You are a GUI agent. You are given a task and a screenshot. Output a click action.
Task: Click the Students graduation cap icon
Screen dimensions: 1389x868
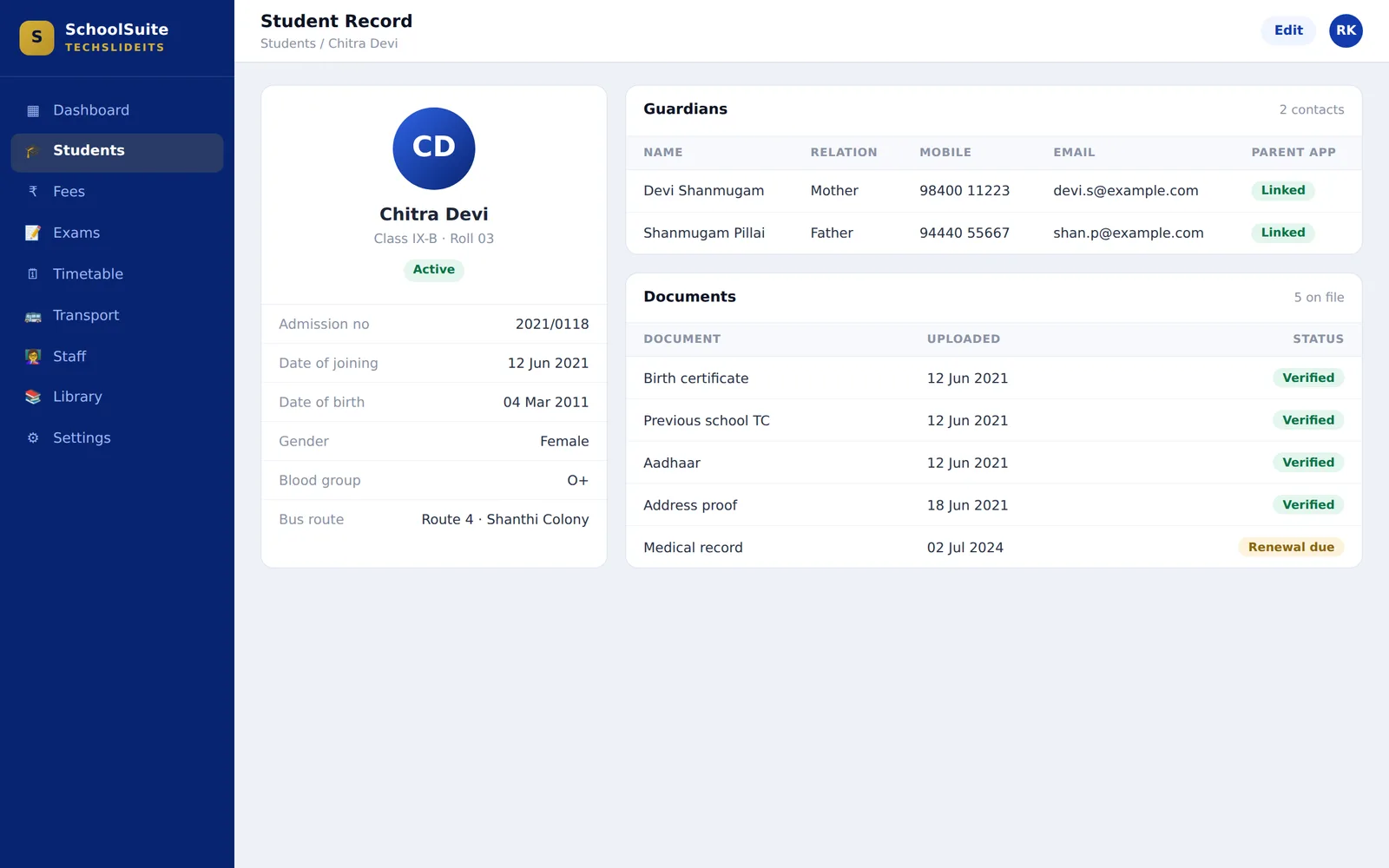tap(33, 151)
